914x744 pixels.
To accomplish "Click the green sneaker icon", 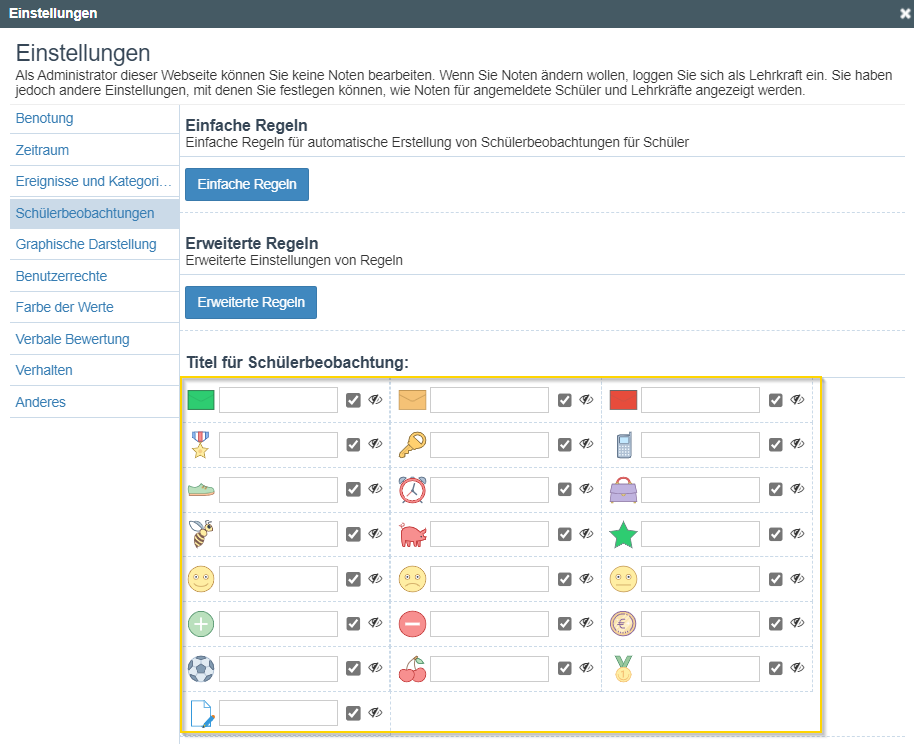I will 201,490.
